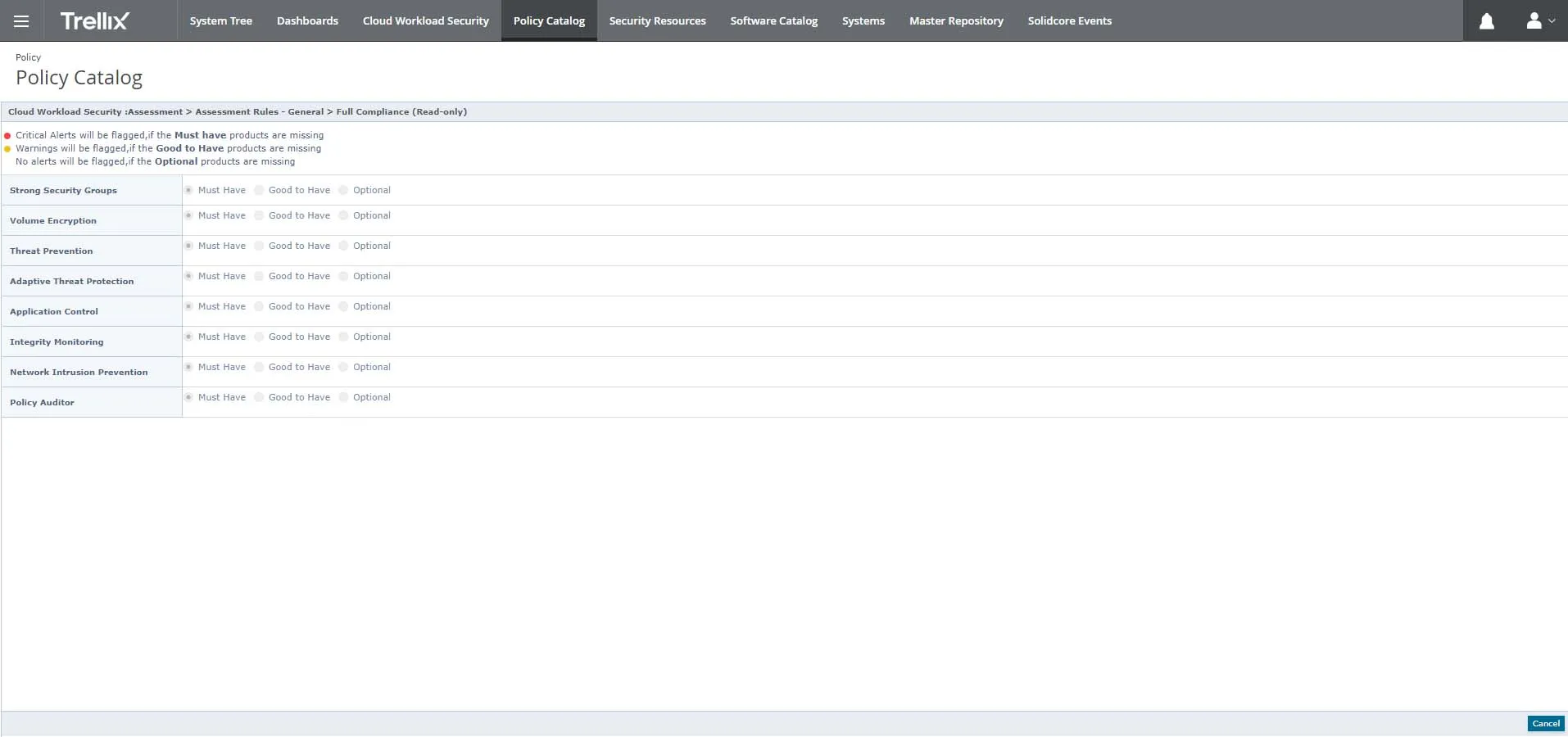The width and height of the screenshot is (1568, 737).
Task: Select Must Have for Strong Security Groups
Action: point(188,190)
